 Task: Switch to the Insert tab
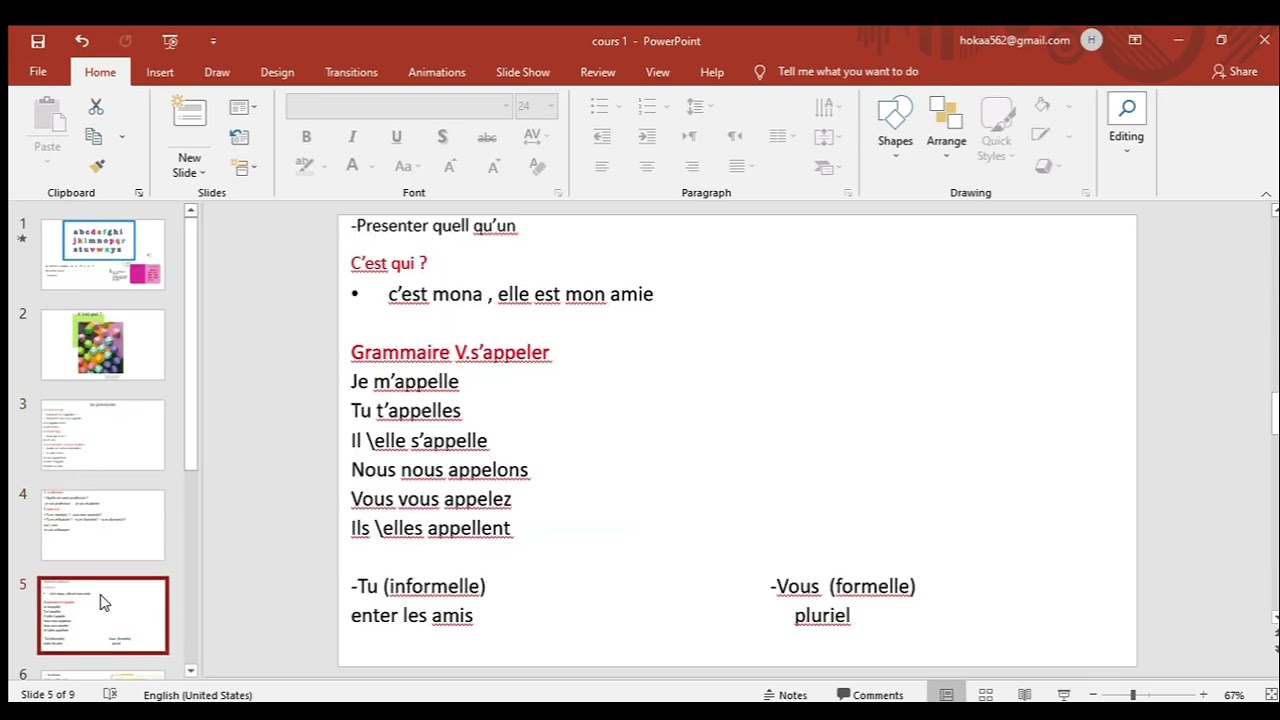pyautogui.click(x=160, y=72)
